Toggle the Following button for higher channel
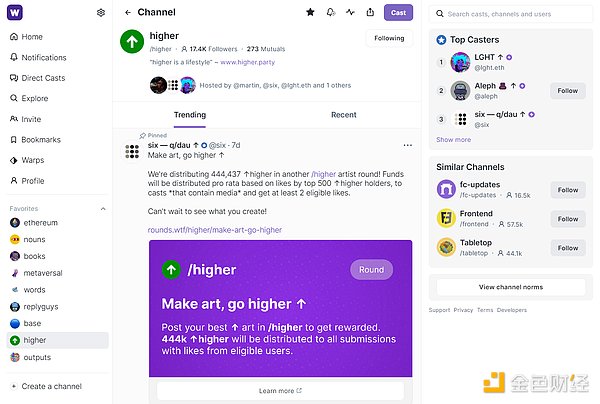The width and height of the screenshot is (600, 404). pos(389,38)
